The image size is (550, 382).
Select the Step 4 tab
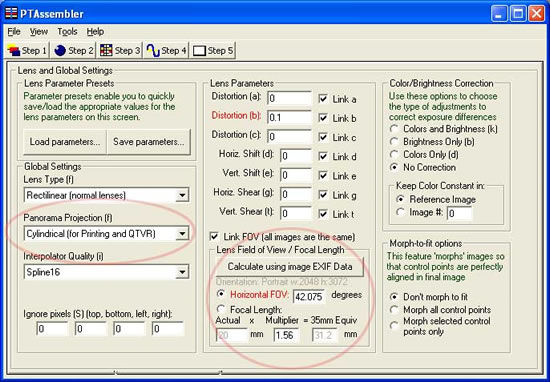pos(166,51)
